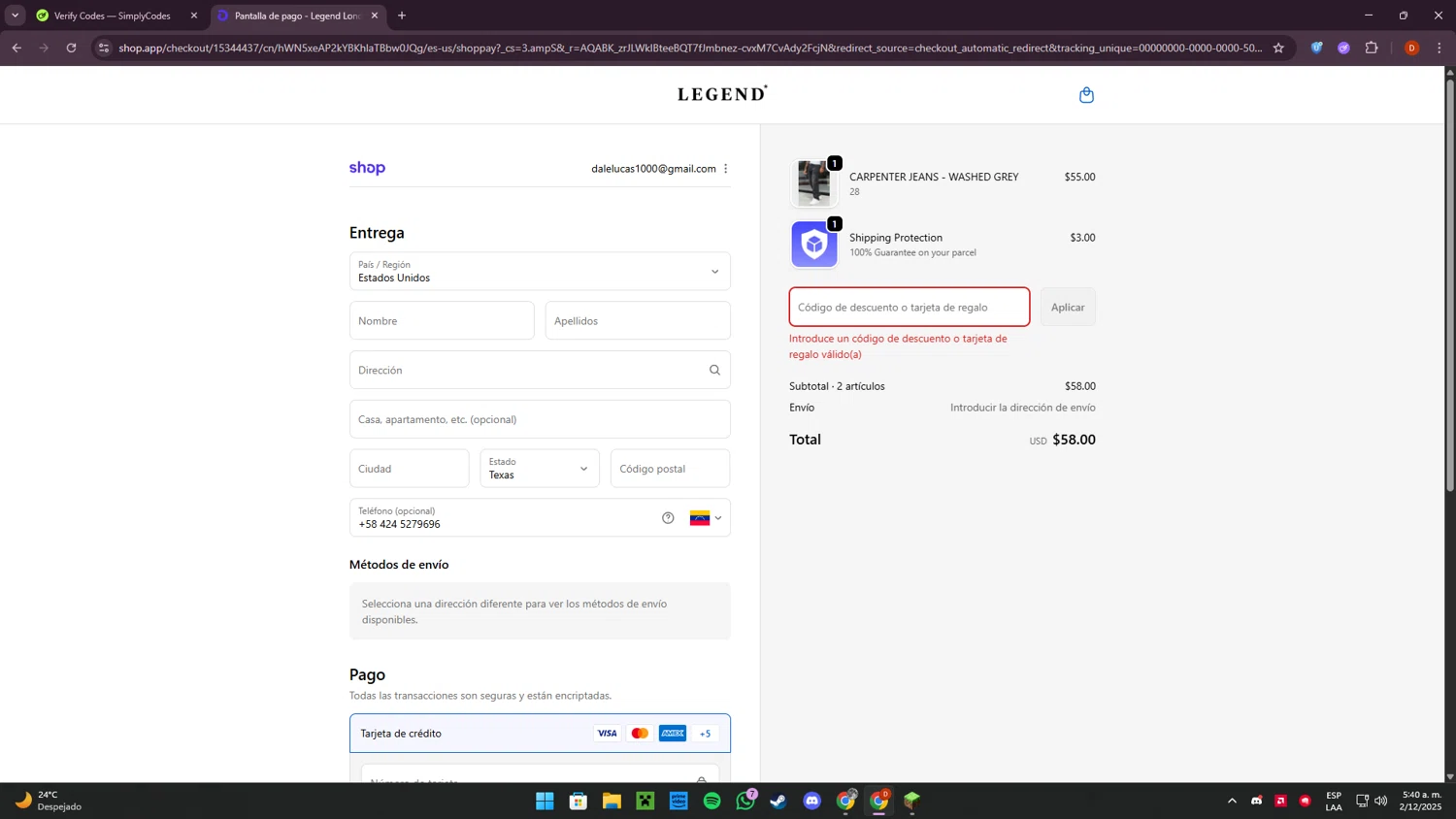
Task: Focus the Apellidos field
Action: (638, 321)
